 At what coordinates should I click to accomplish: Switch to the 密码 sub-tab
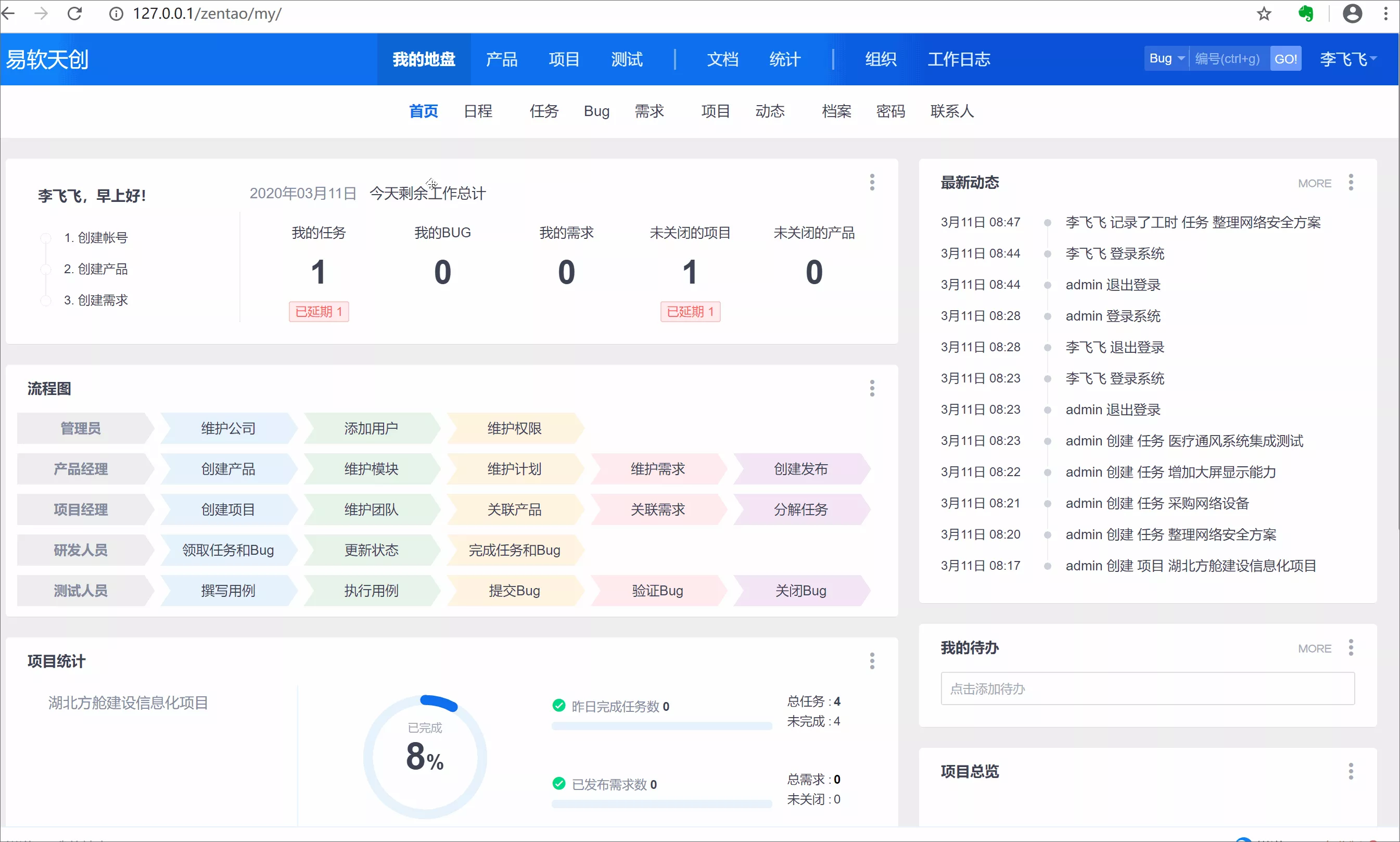coord(890,111)
